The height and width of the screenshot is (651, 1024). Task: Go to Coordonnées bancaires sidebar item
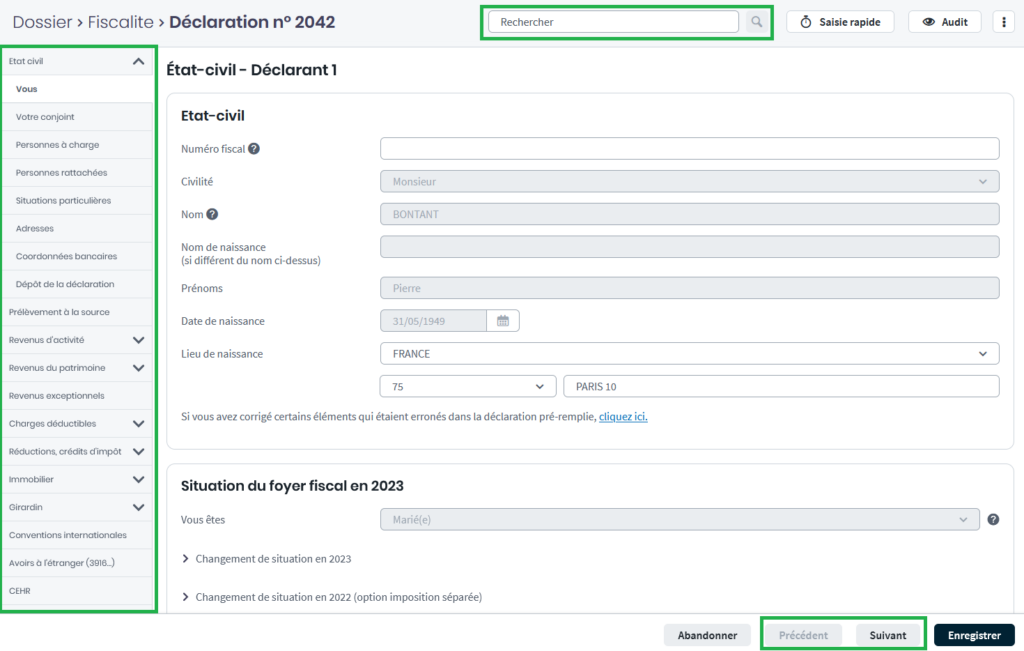click(66, 256)
